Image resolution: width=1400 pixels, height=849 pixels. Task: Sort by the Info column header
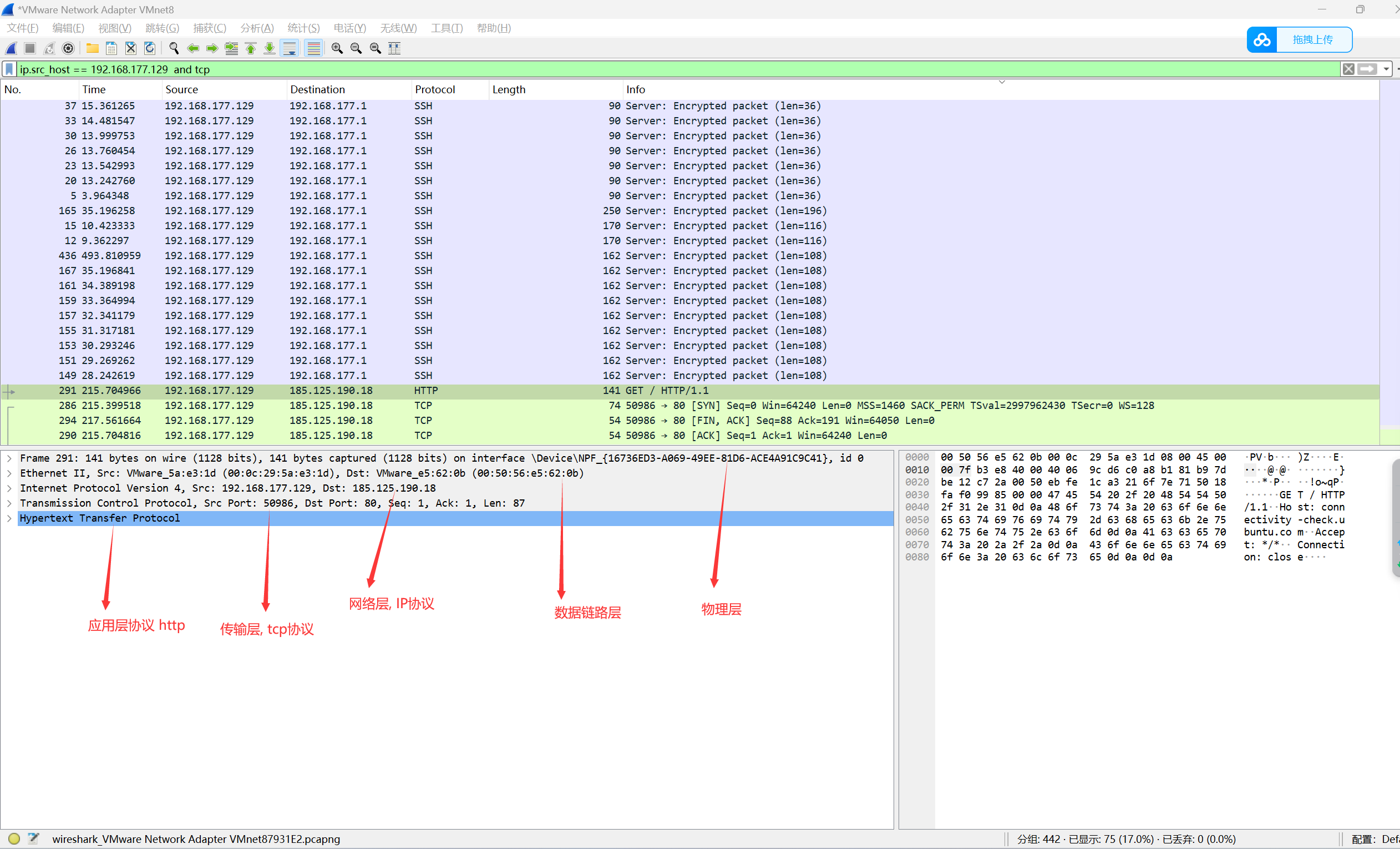1001,89
